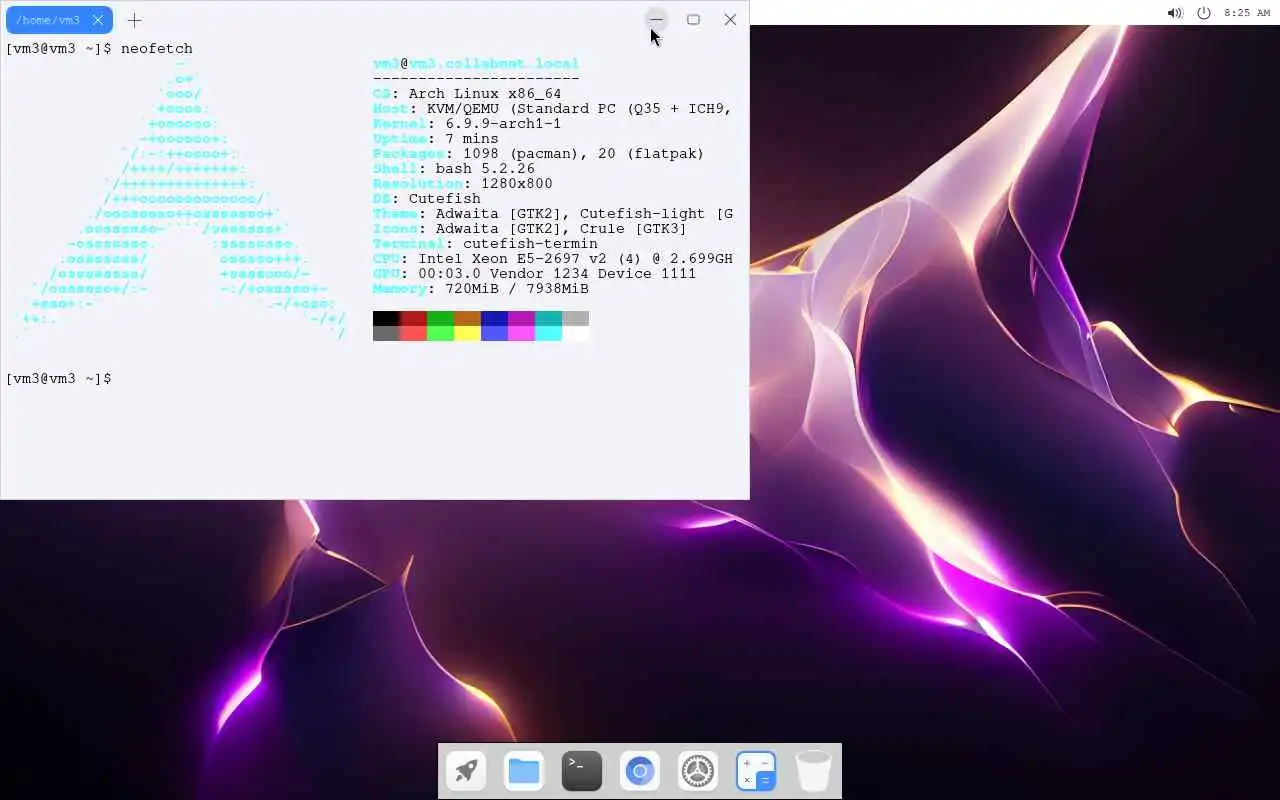Click the 8:25 AM clock

(1247, 13)
